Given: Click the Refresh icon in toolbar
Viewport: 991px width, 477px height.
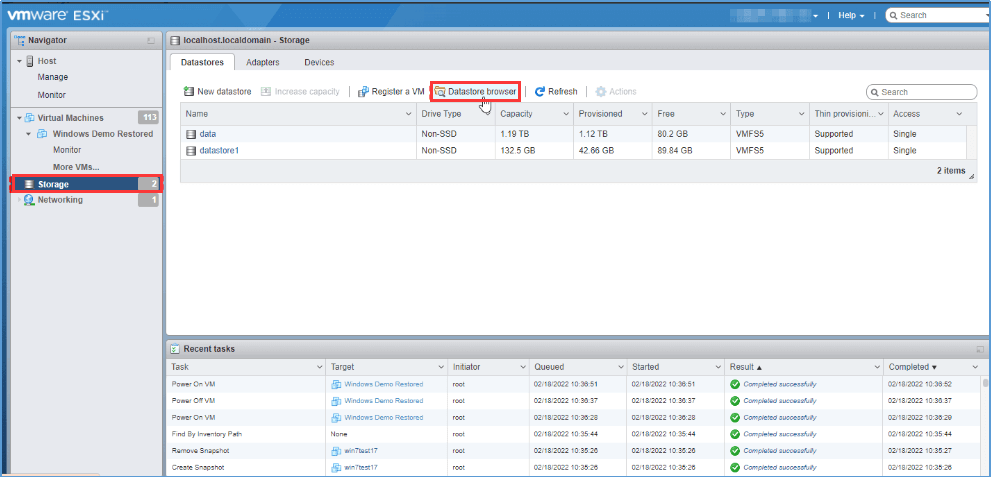Looking at the screenshot, I should point(540,92).
